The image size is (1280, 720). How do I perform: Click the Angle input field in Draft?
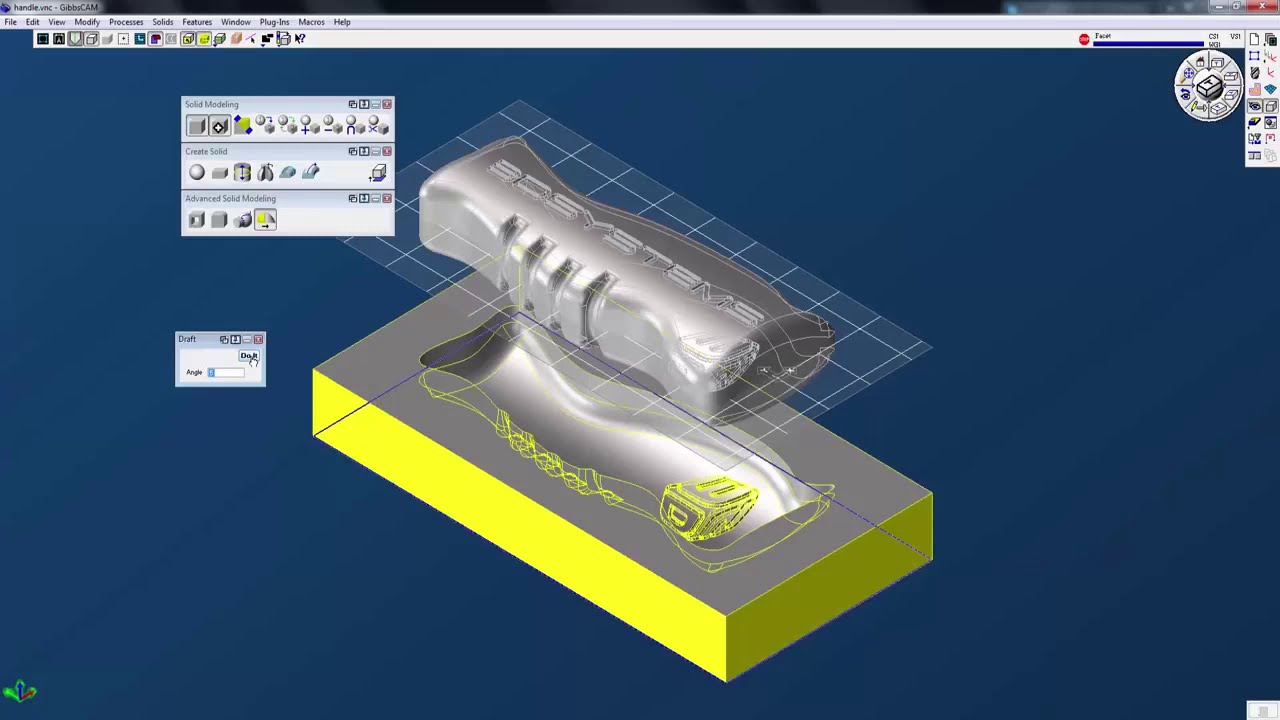click(226, 372)
